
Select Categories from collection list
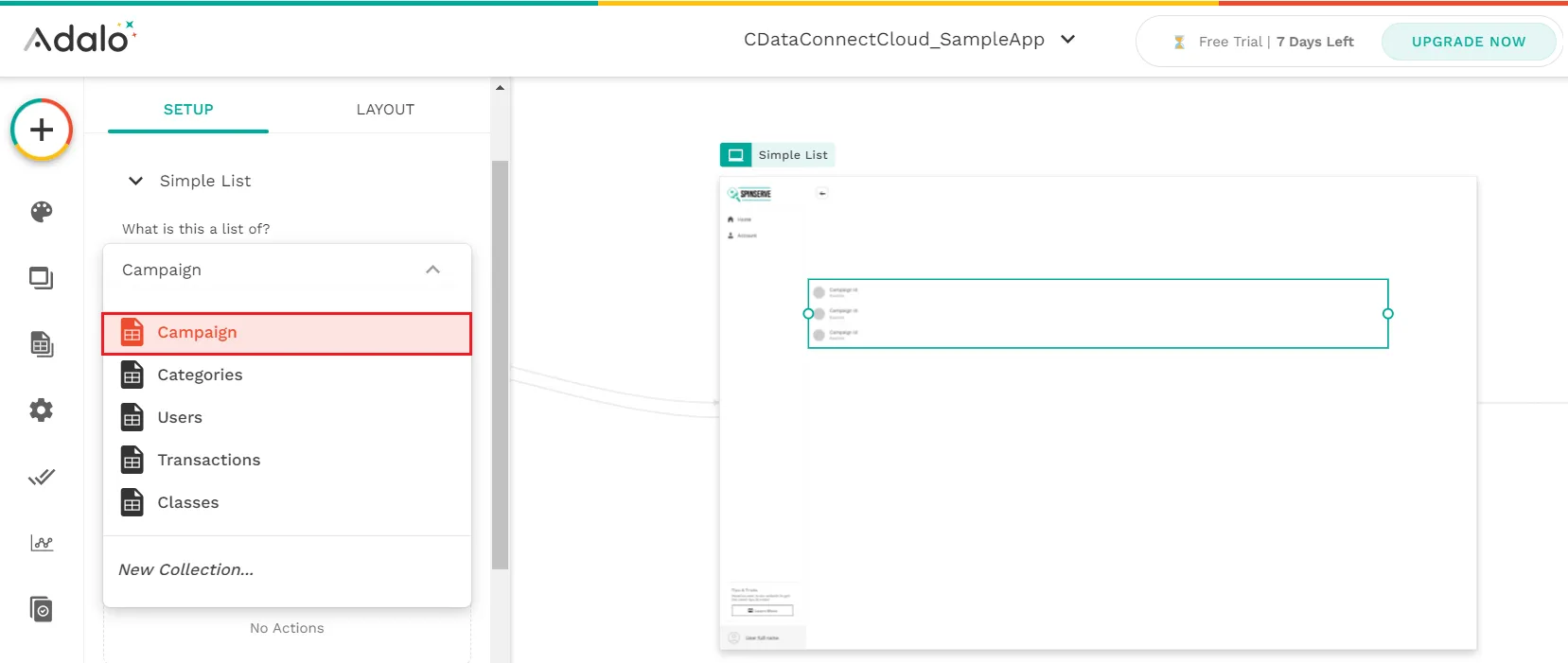pyautogui.click(x=200, y=375)
